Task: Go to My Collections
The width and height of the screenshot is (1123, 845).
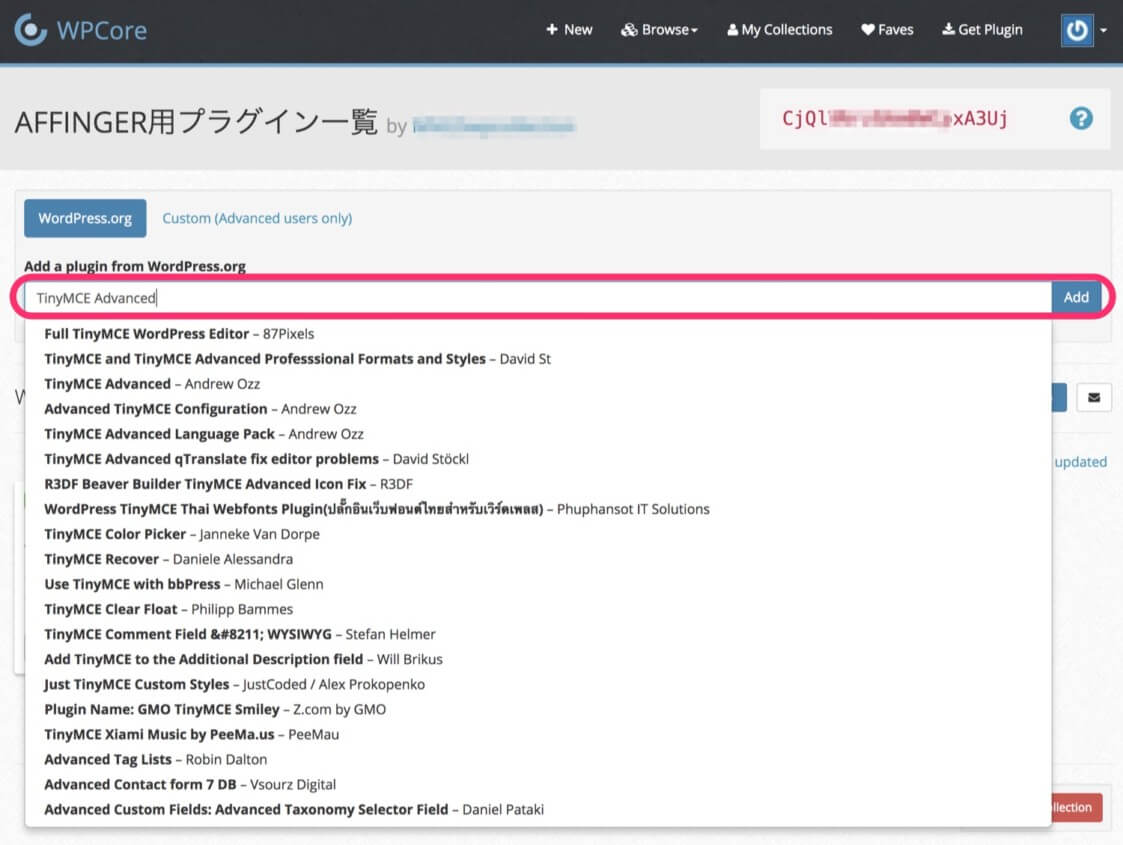Action: pos(779,30)
